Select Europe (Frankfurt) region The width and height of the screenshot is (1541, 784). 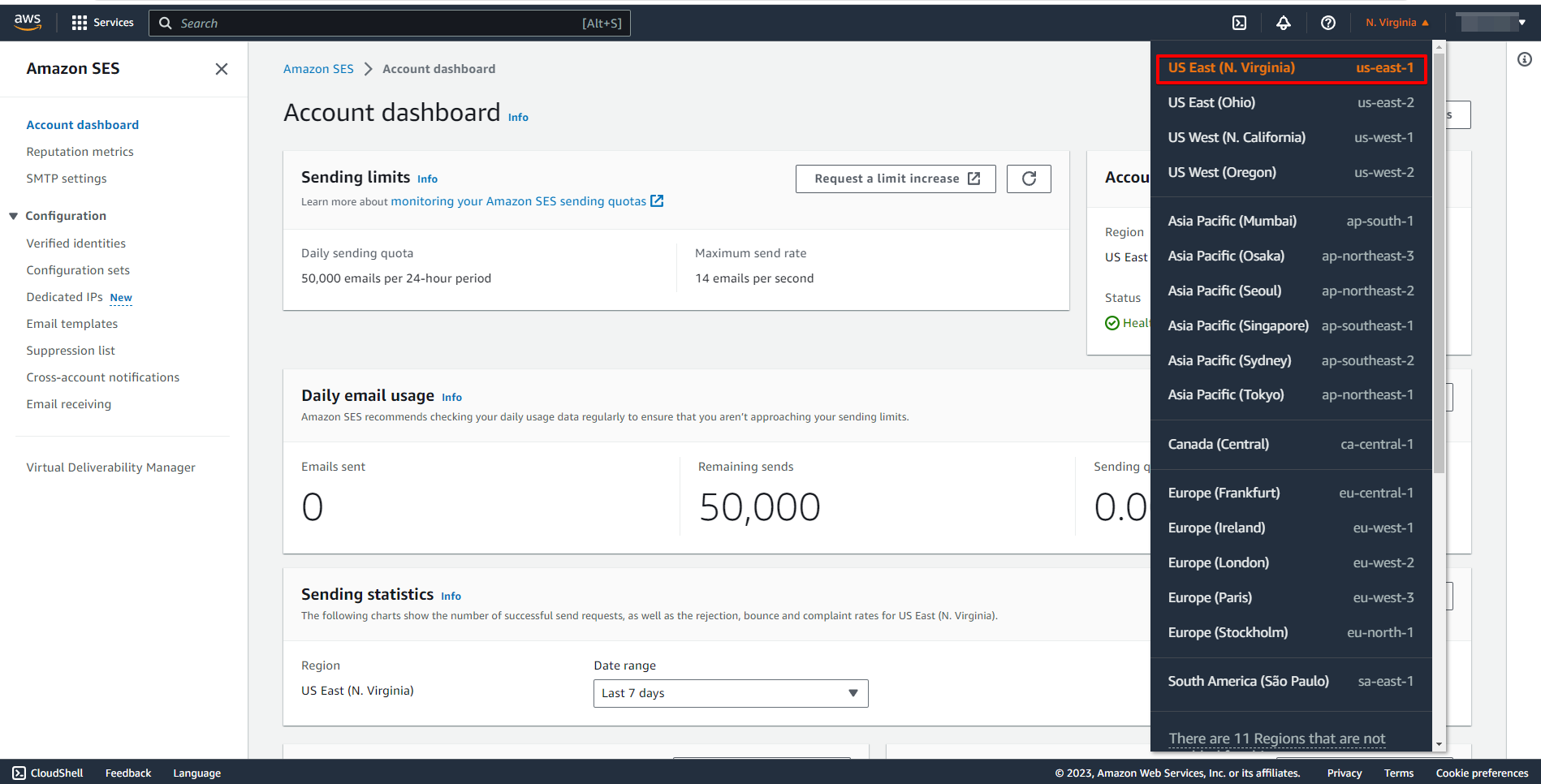(1291, 493)
